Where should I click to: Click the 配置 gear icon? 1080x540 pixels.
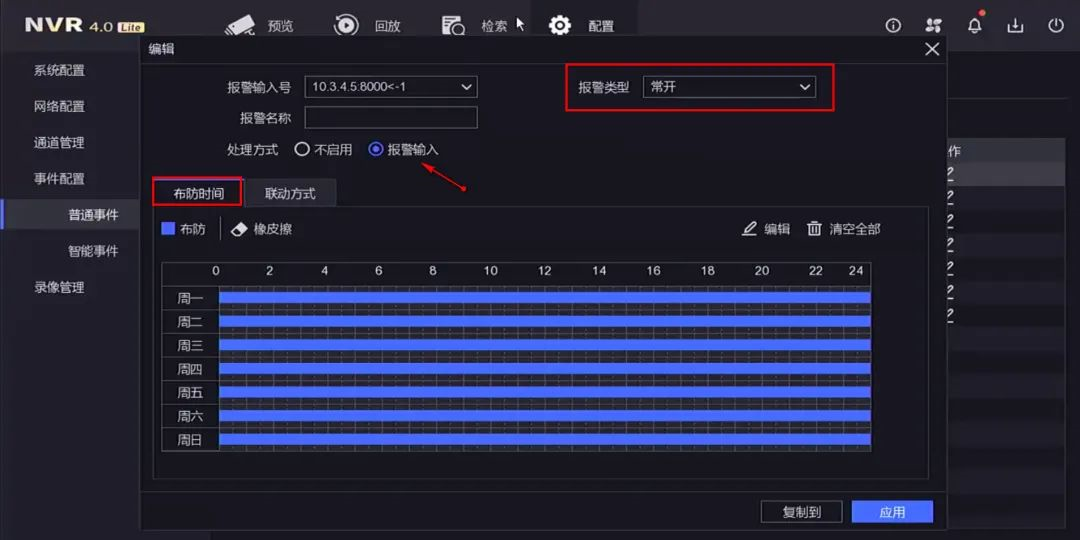click(560, 25)
